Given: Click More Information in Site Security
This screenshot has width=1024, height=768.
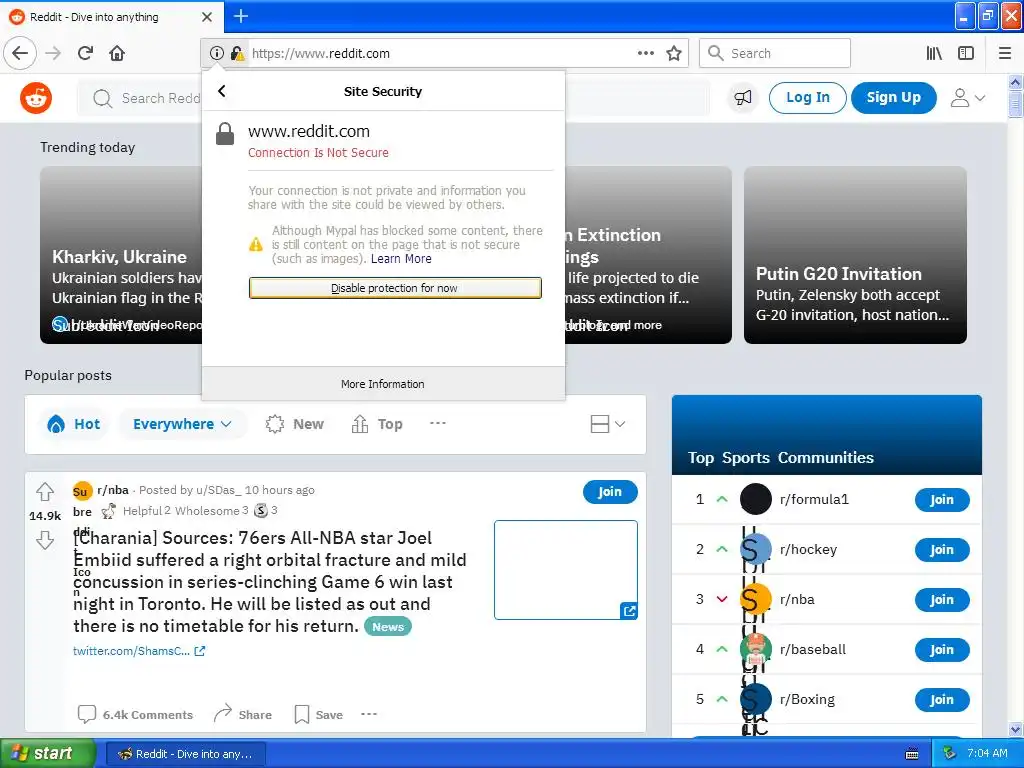Looking at the screenshot, I should pyautogui.click(x=383, y=384).
